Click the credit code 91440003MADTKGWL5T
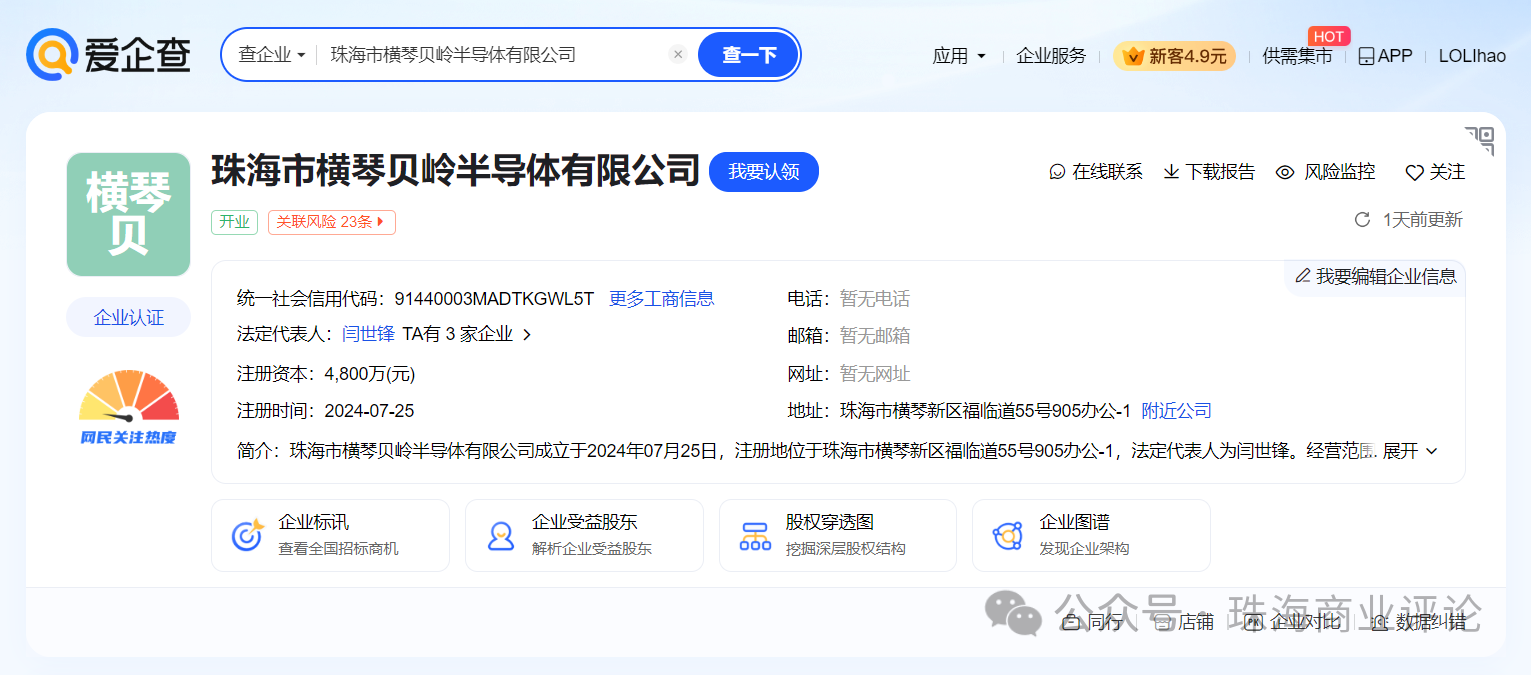This screenshot has height=675, width=1531. coord(494,298)
